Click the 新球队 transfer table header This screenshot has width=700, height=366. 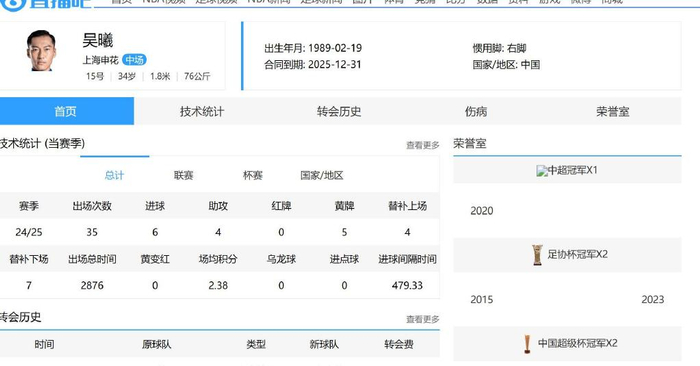[324, 344]
